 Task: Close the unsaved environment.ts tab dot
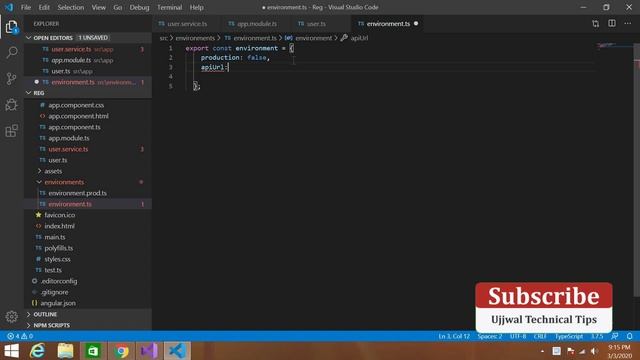click(416, 24)
